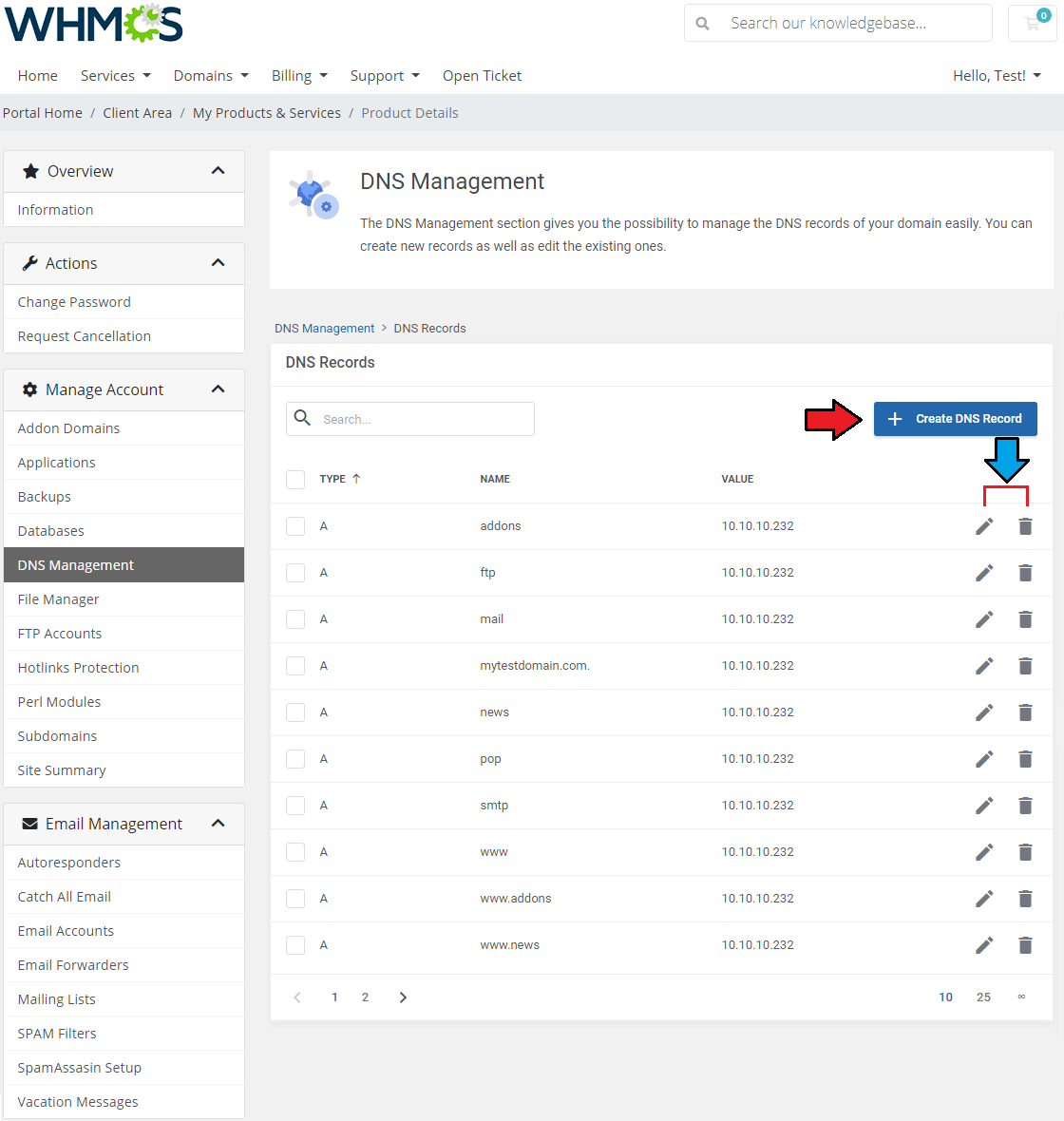Open the Billing dropdown menu
Image resolution: width=1064 pixels, height=1121 pixels.
click(x=299, y=76)
